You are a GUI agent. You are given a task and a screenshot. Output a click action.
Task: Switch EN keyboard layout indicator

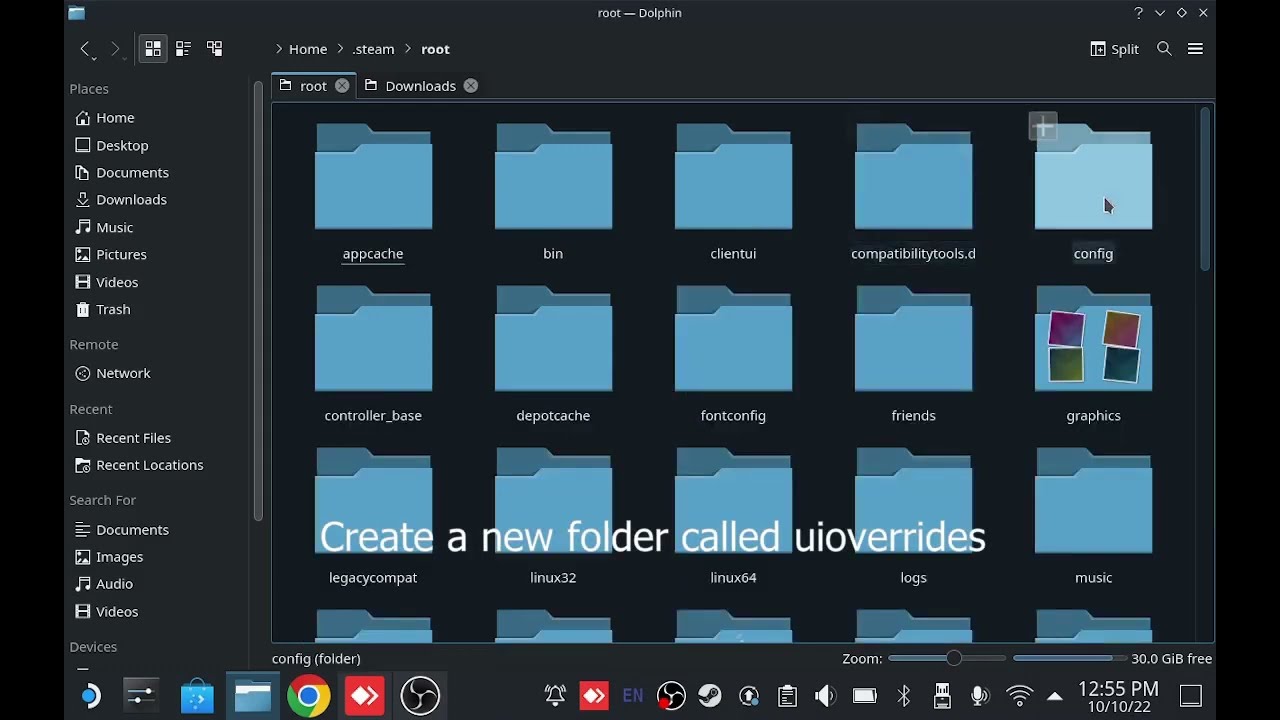[633, 696]
